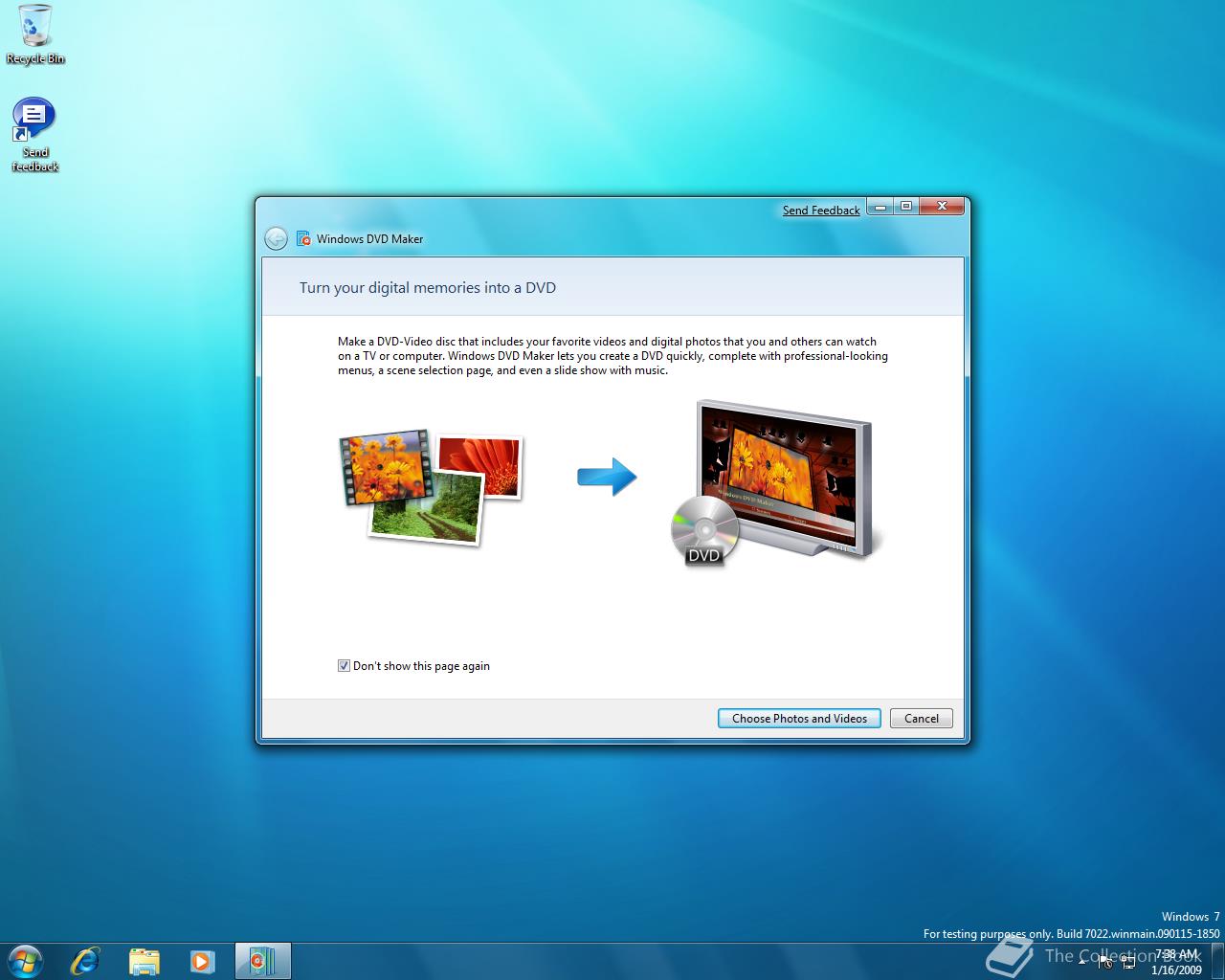The height and width of the screenshot is (980, 1225).
Task: Open the Recycle Bin desktop icon
Action: click(x=35, y=34)
